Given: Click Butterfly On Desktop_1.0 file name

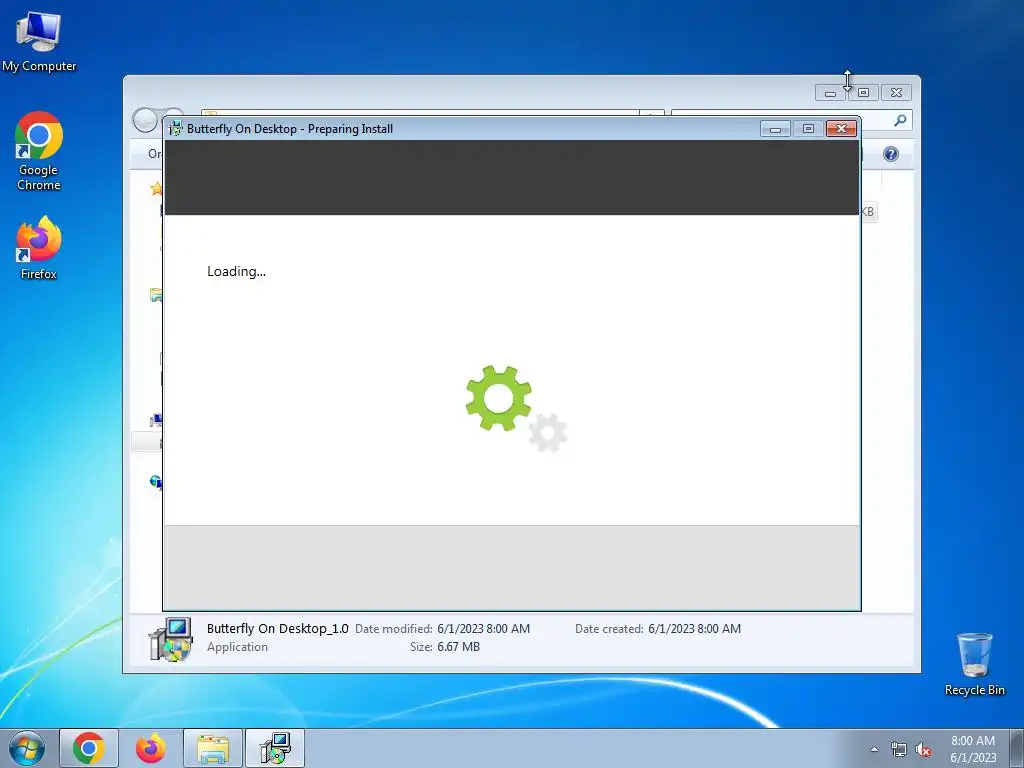Looking at the screenshot, I should pos(278,628).
